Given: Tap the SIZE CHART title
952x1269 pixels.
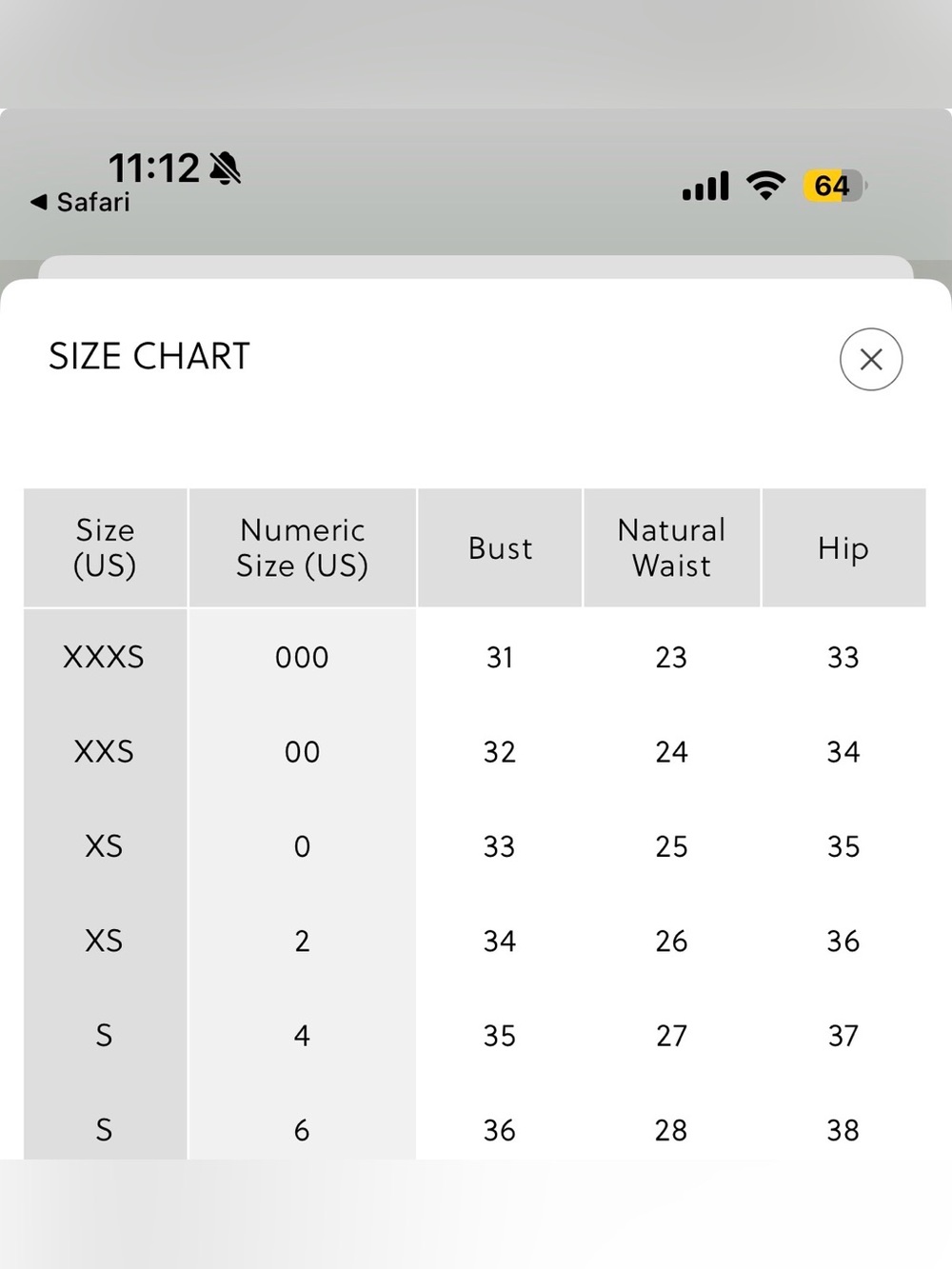Looking at the screenshot, I should pyautogui.click(x=149, y=356).
